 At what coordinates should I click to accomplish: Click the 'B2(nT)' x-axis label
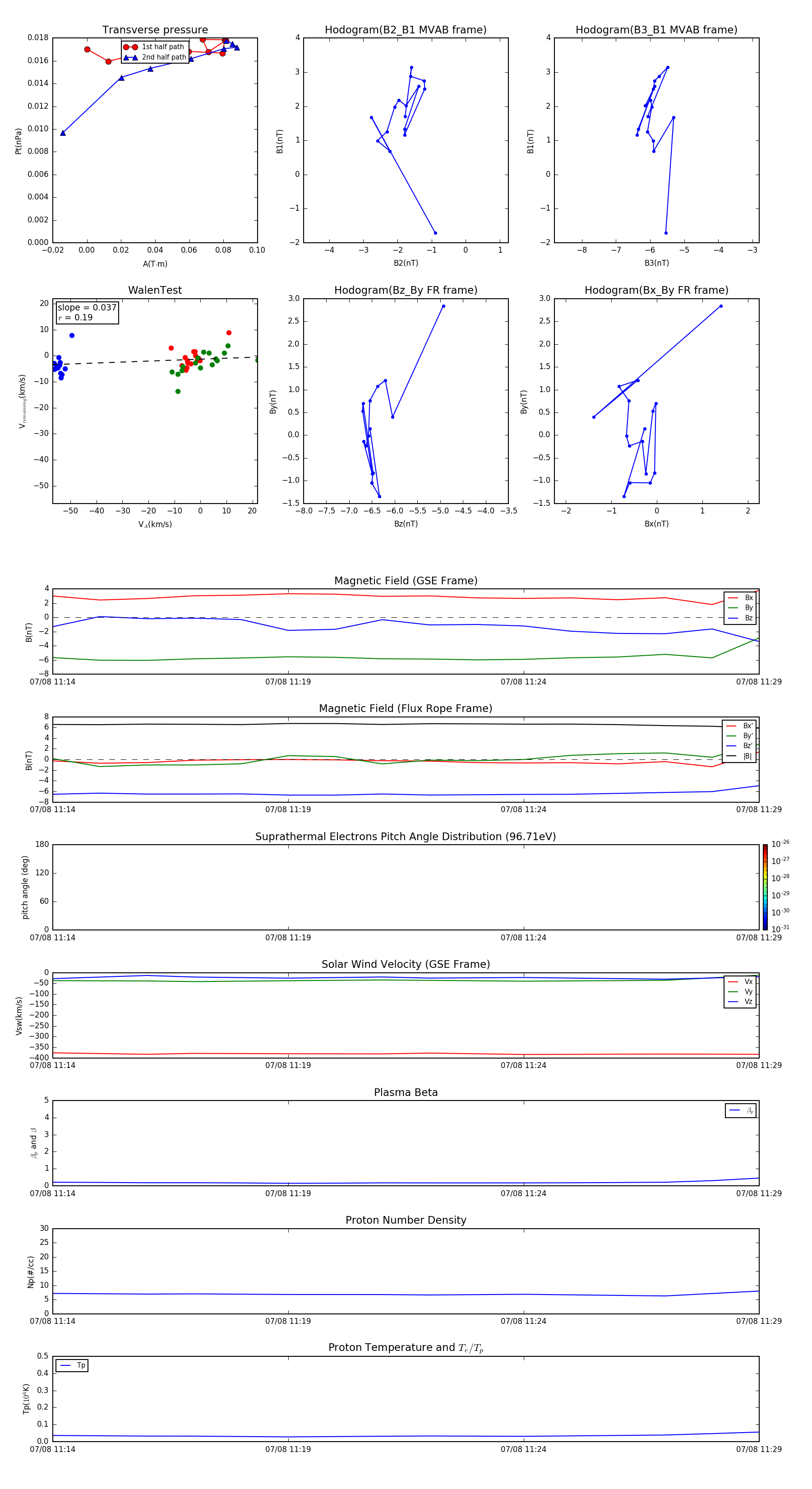tap(406, 263)
